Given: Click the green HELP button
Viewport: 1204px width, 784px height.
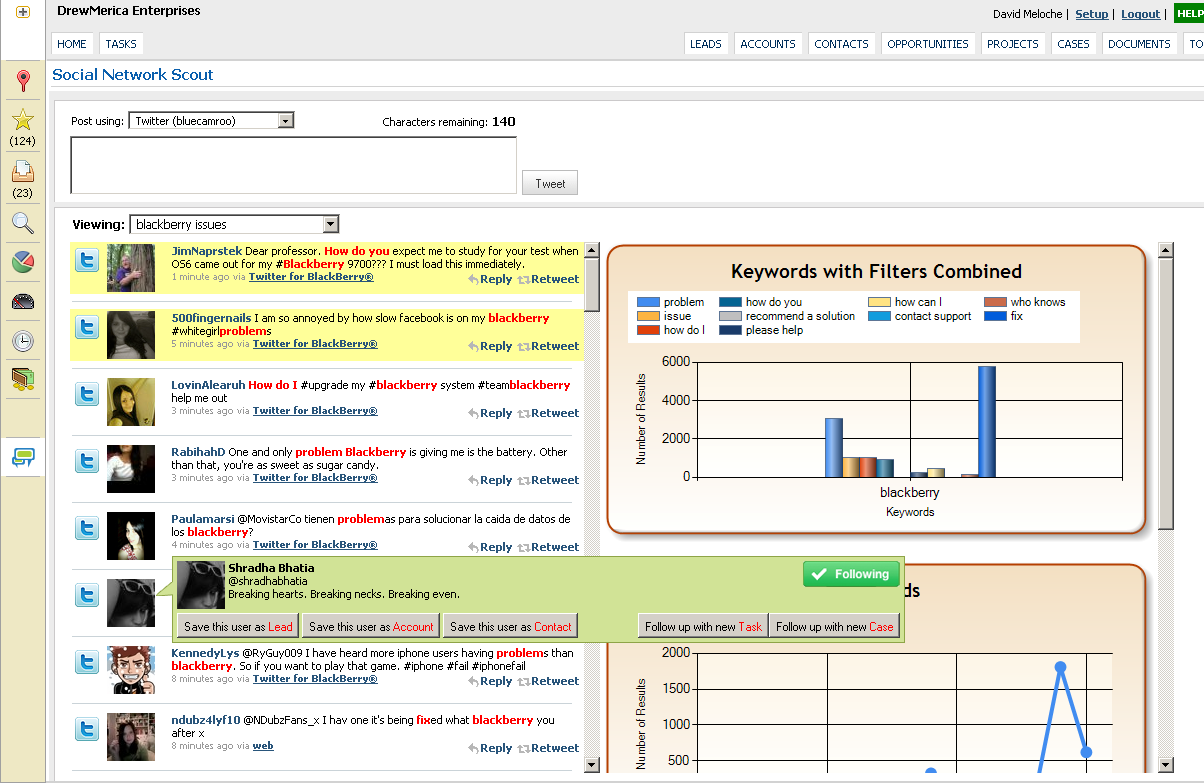Looking at the screenshot, I should click(x=1189, y=14).
